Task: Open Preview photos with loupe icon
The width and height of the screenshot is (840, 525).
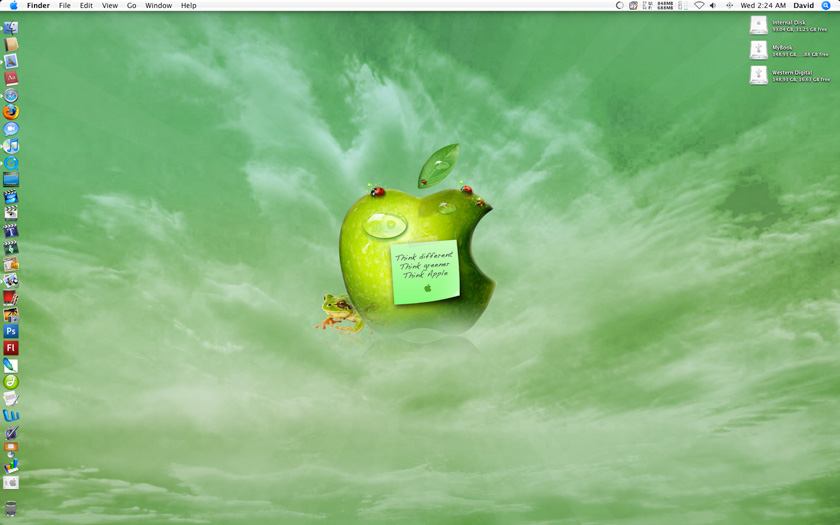Action: [11, 281]
